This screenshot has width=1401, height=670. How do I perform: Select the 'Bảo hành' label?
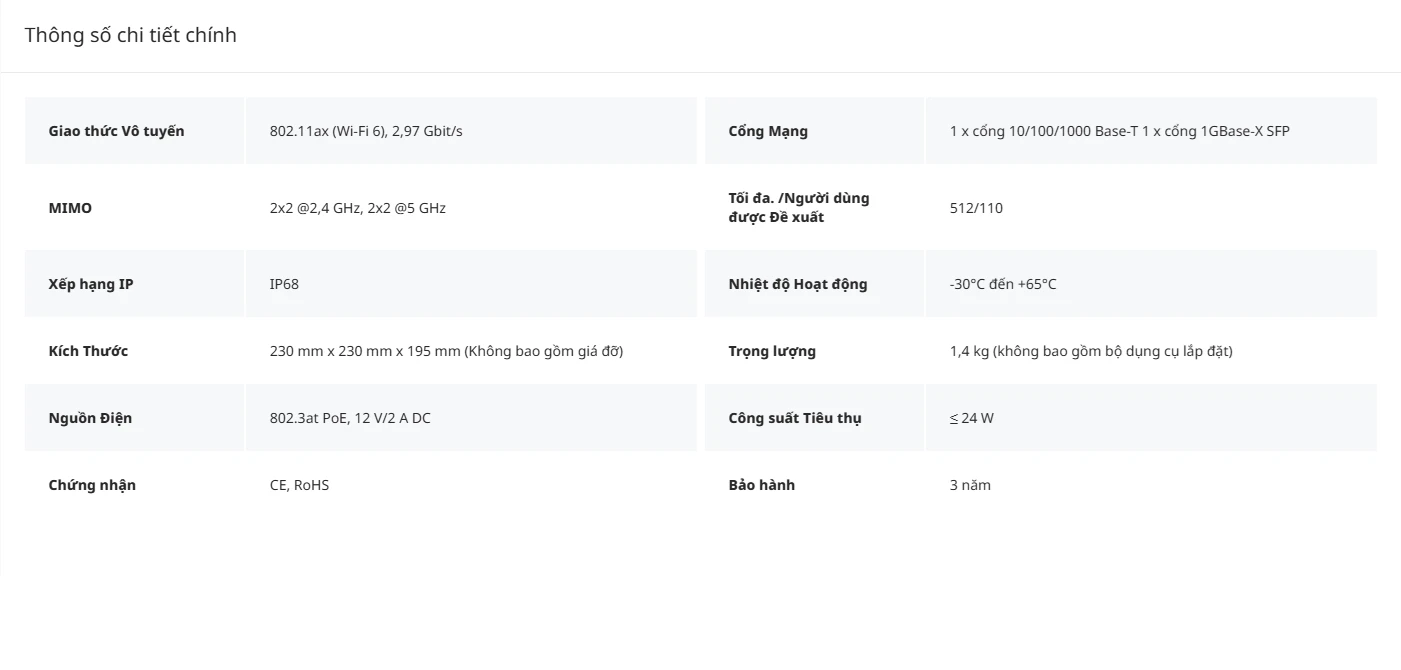tap(762, 485)
